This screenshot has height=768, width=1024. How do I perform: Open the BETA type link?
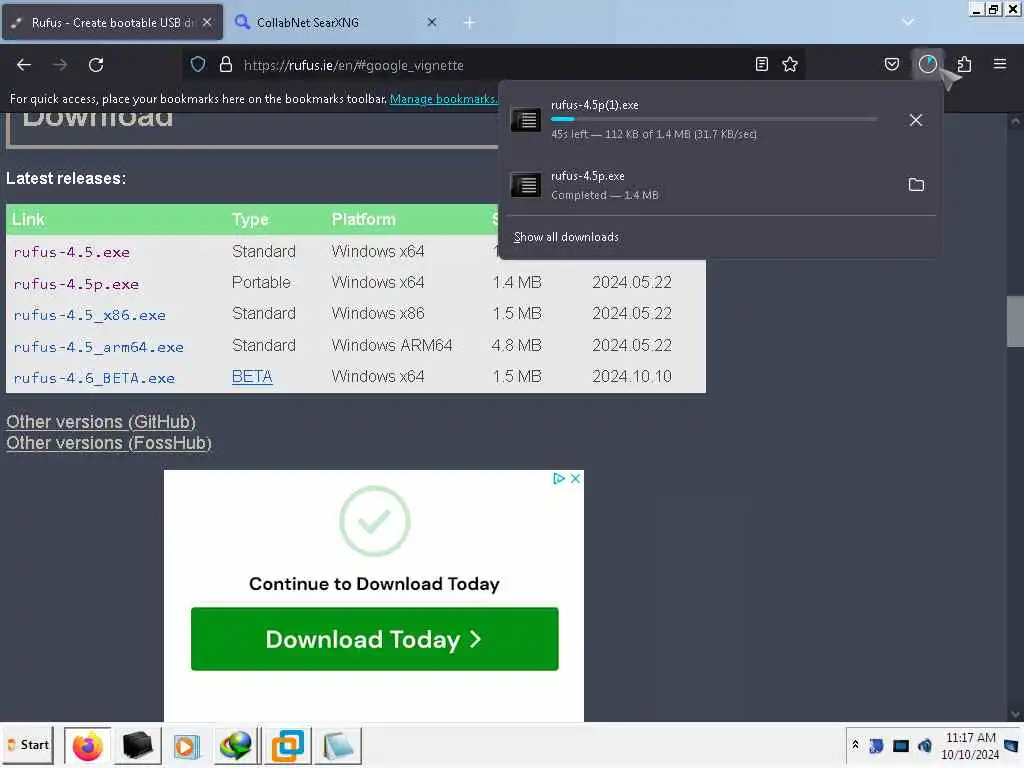[x=252, y=377]
